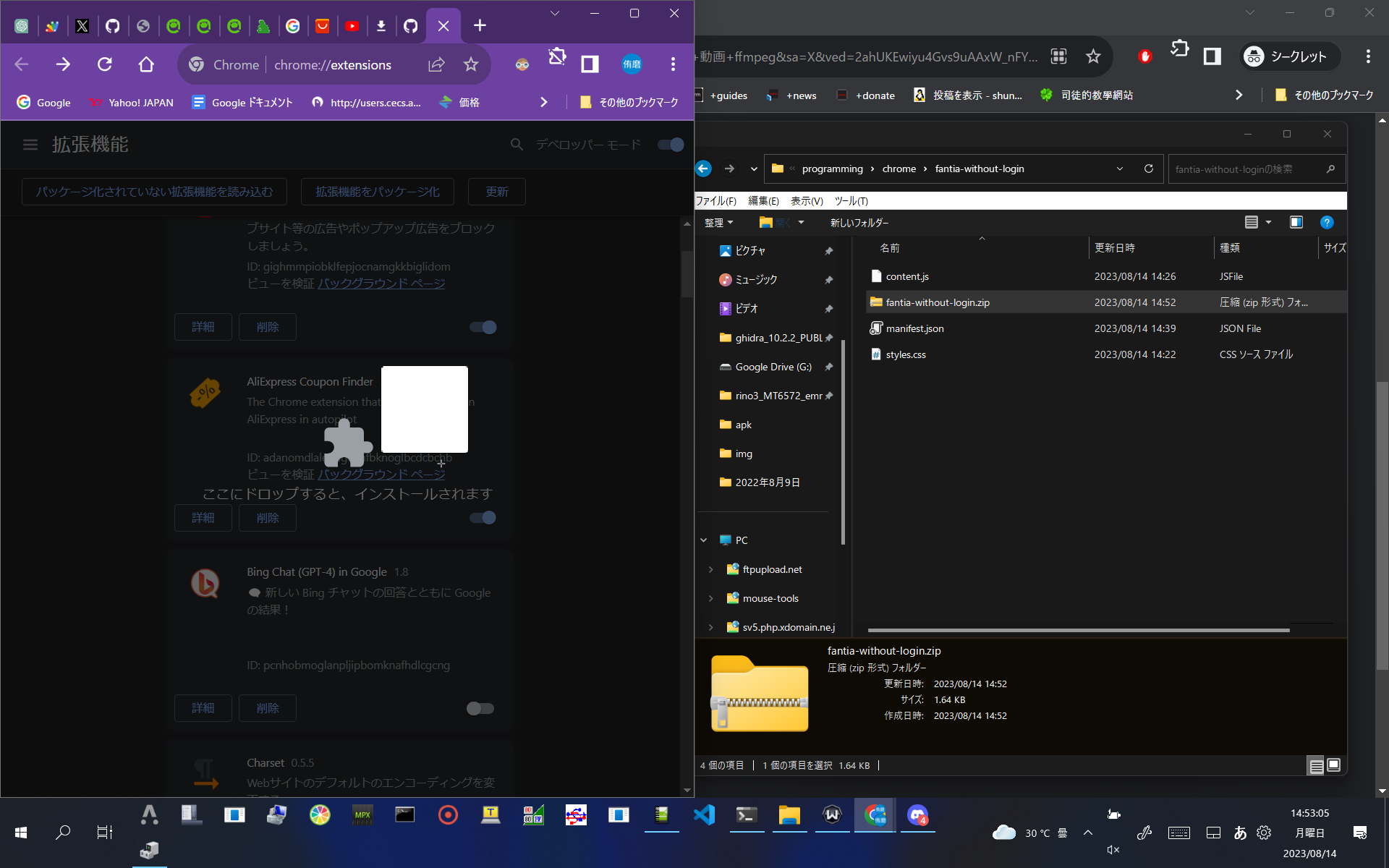The width and height of the screenshot is (1389, 868).
Task: Open the AliExpress バックグラウンドページ link
Action: [x=381, y=474]
